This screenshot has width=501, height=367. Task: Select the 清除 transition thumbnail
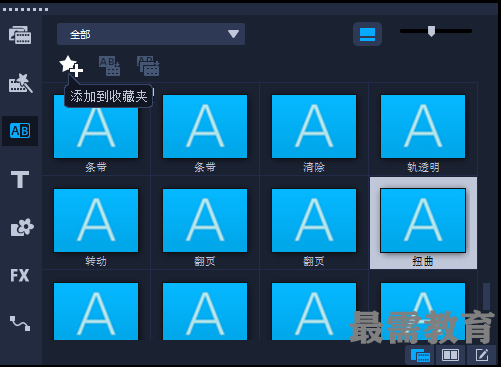click(x=314, y=126)
